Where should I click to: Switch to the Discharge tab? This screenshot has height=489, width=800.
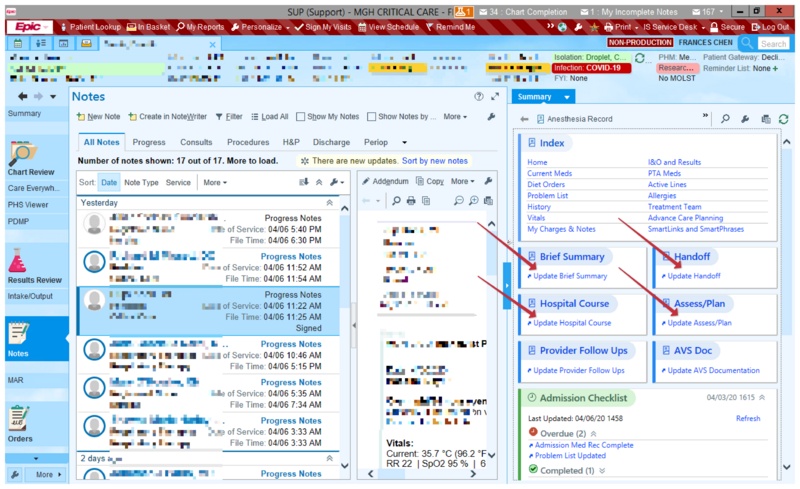pos(331,142)
